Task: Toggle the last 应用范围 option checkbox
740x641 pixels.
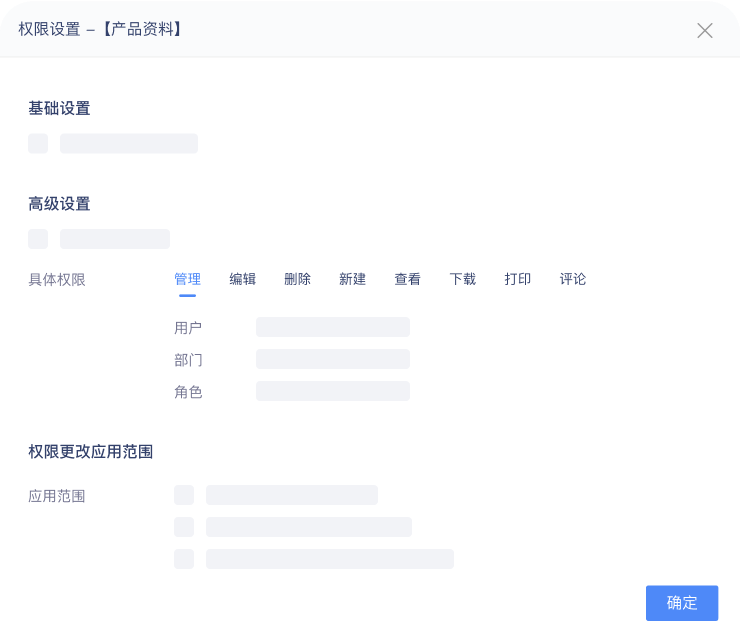Action: click(184, 559)
